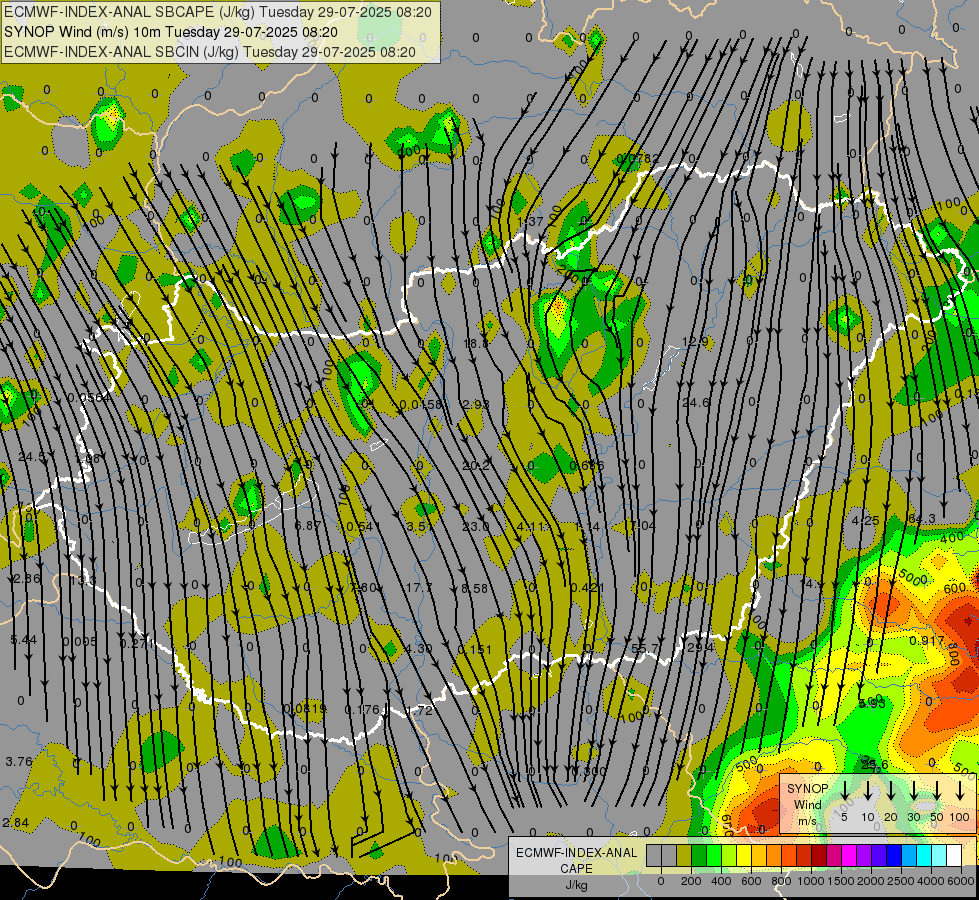The image size is (979, 900).
Task: Click the 25.6 value in the southeast
Action: click(x=875, y=764)
